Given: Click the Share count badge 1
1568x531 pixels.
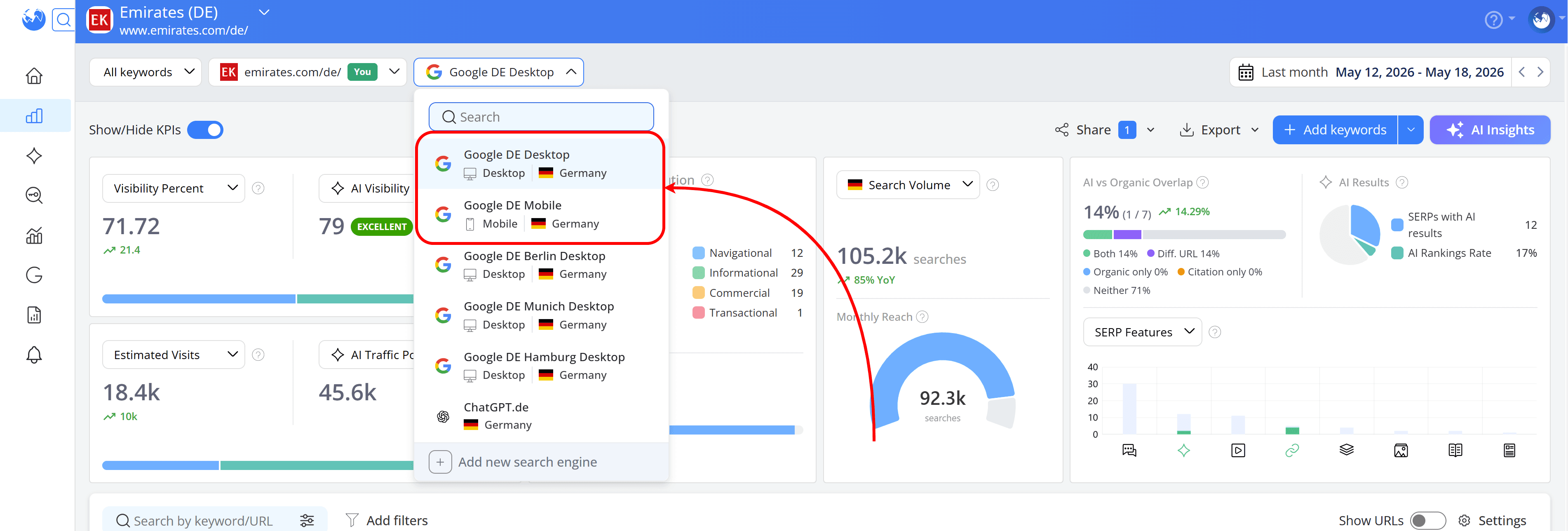Looking at the screenshot, I should click(1127, 130).
